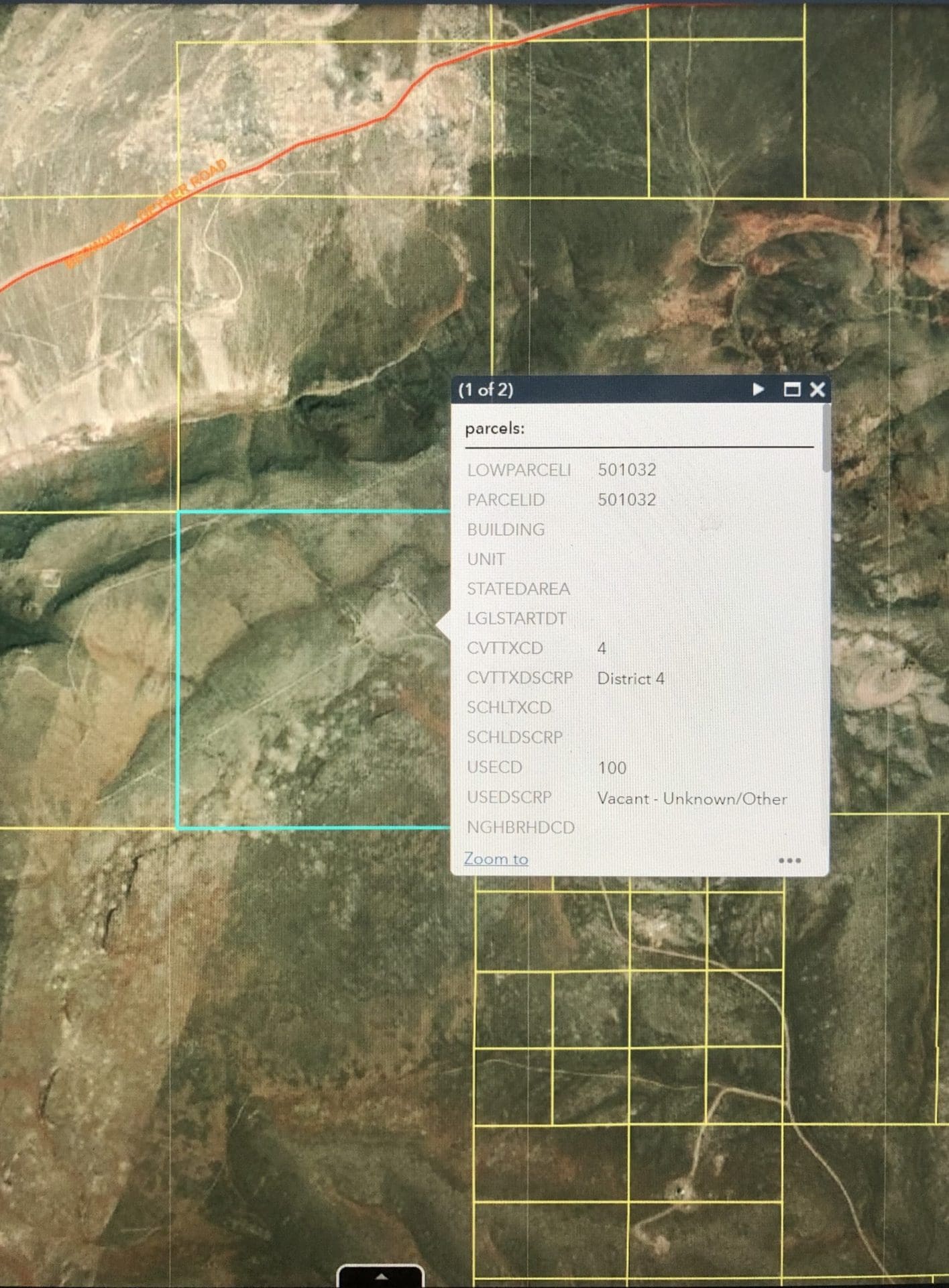
Task: Select the District 4 value
Action: (630, 678)
